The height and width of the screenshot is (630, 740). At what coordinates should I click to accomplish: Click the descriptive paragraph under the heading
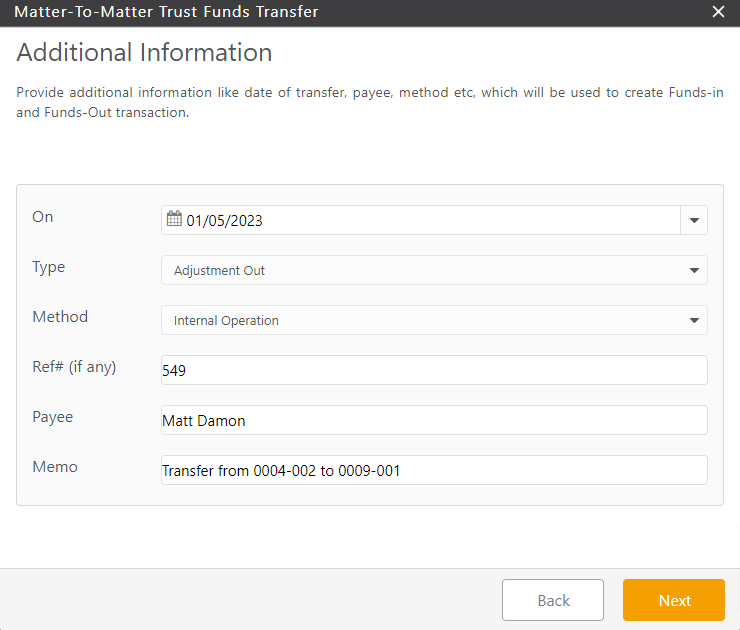coord(369,102)
